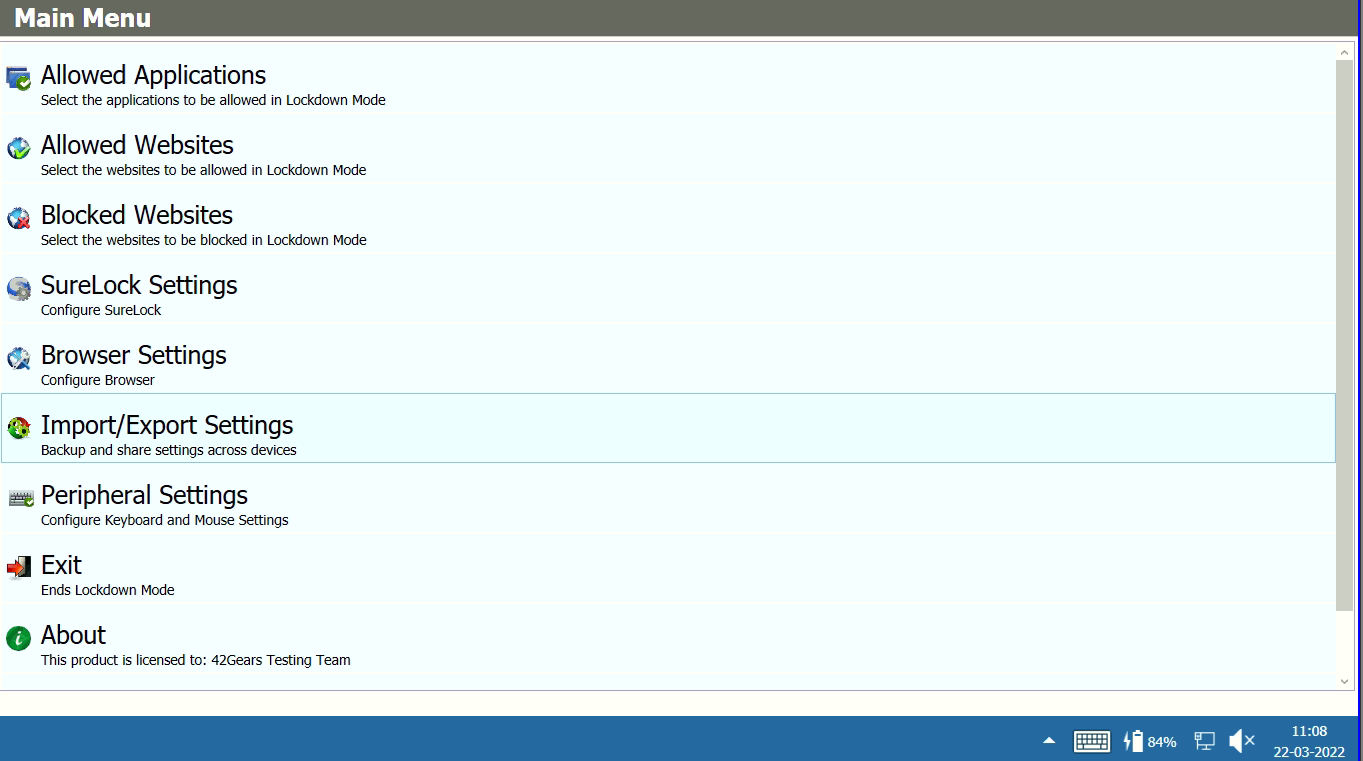
Task: Click scrollbar up arrow
Action: pos(1344,51)
